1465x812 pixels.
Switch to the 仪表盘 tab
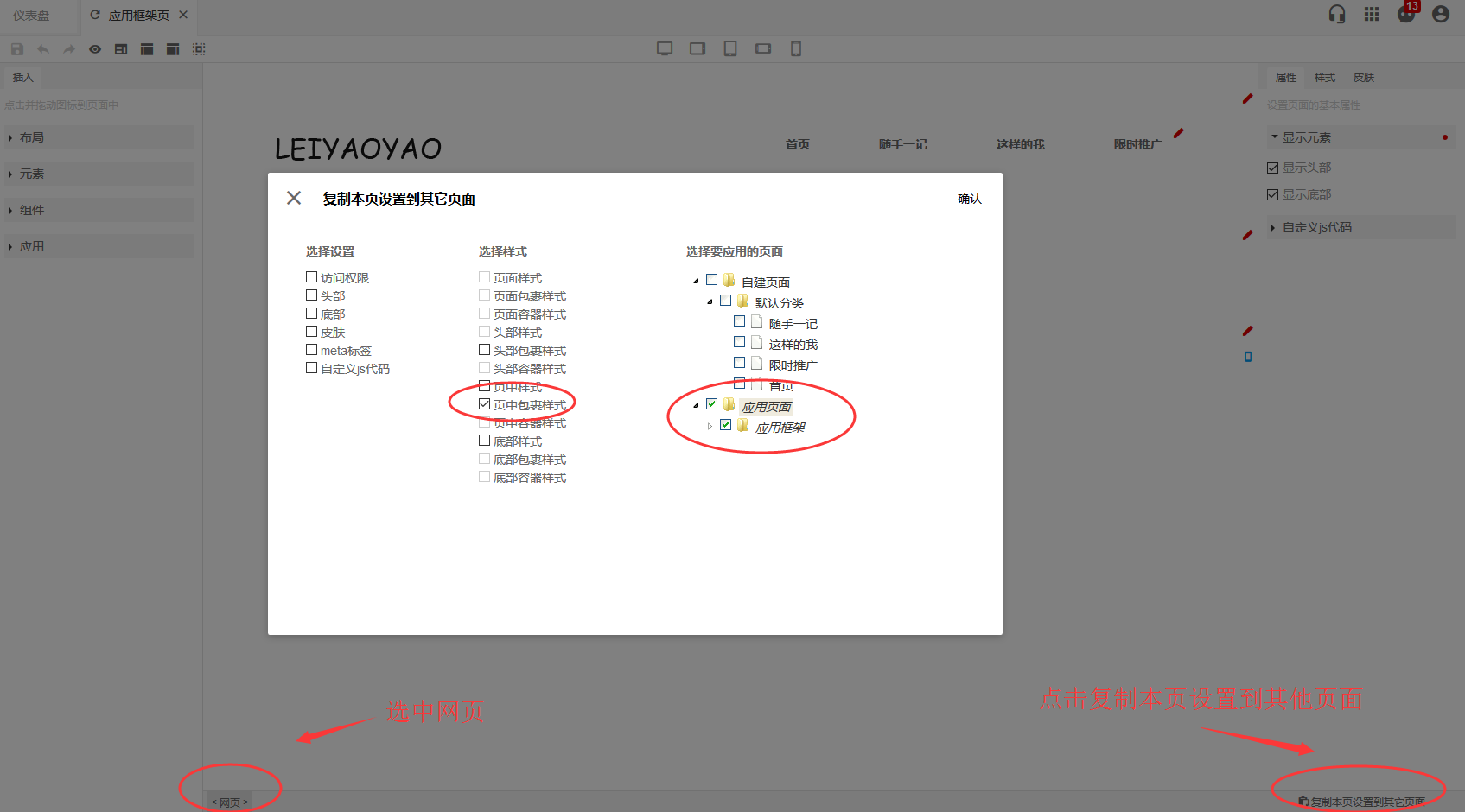click(31, 16)
